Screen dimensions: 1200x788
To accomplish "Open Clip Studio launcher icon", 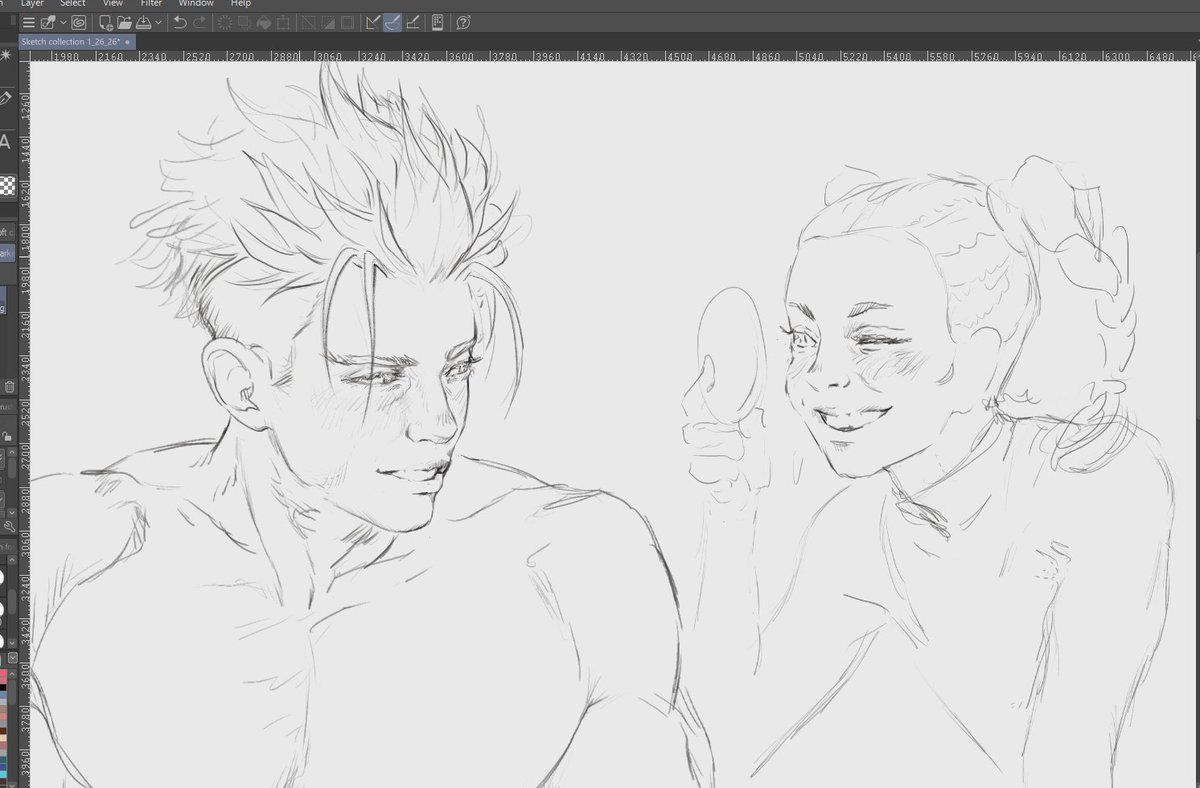I will (x=47, y=22).
